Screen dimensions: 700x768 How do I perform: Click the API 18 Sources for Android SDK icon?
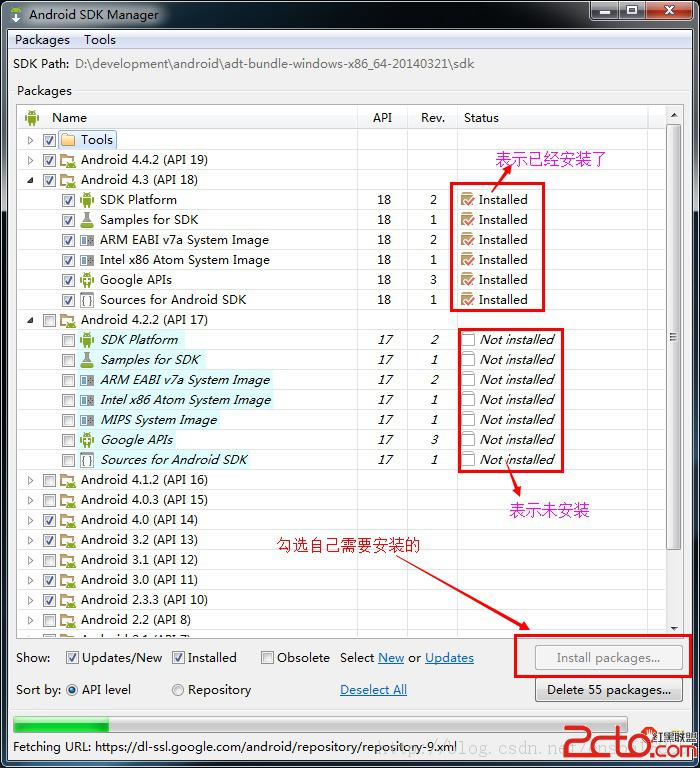[87, 300]
